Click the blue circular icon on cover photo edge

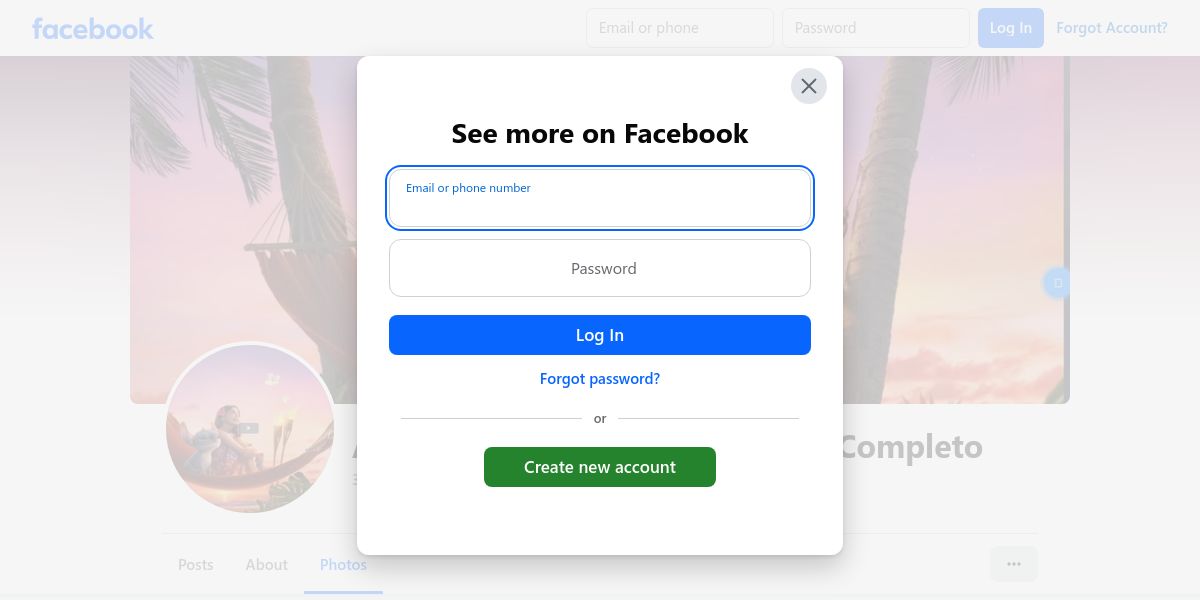coord(1057,283)
